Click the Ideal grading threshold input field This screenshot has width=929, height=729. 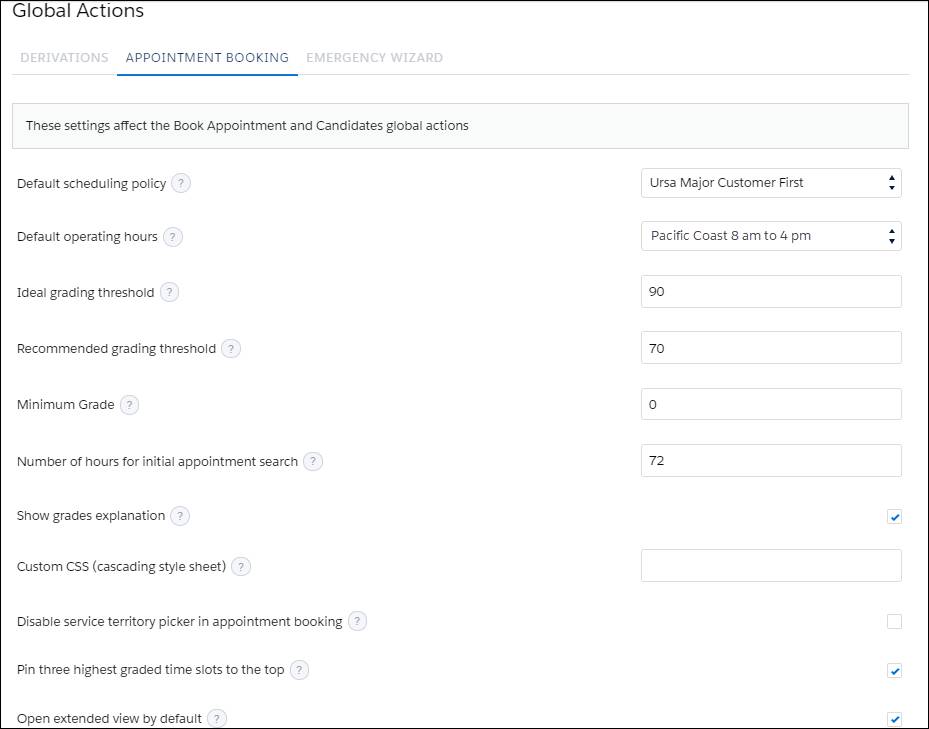click(x=771, y=292)
